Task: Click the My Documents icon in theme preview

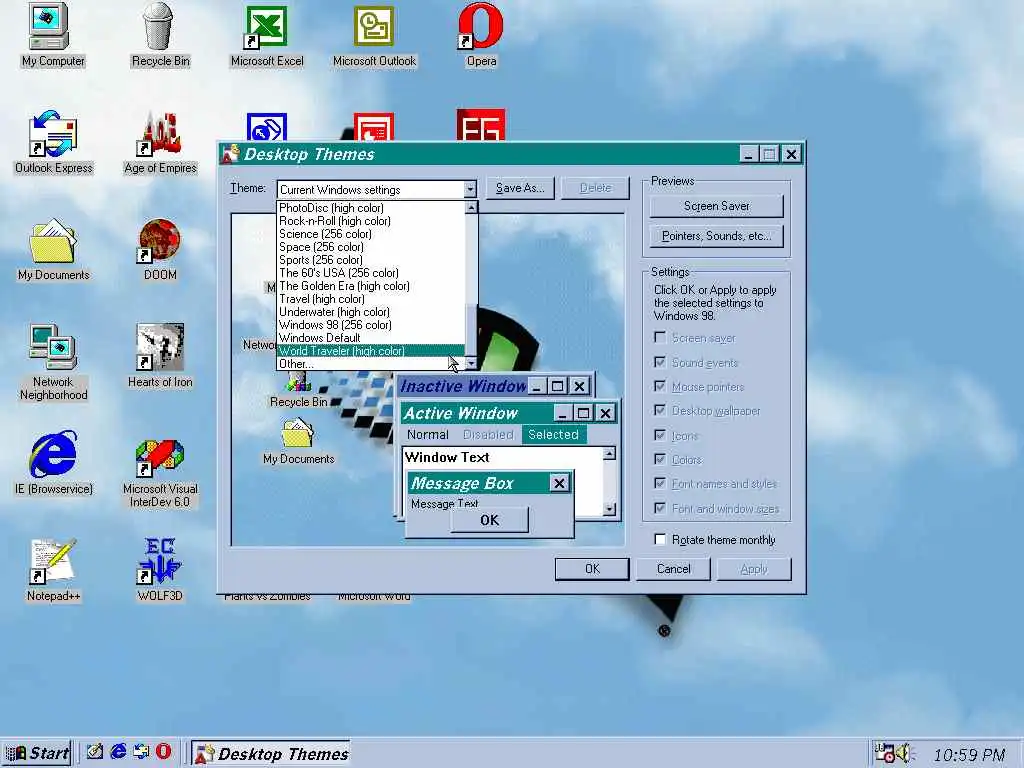Action: (298, 443)
